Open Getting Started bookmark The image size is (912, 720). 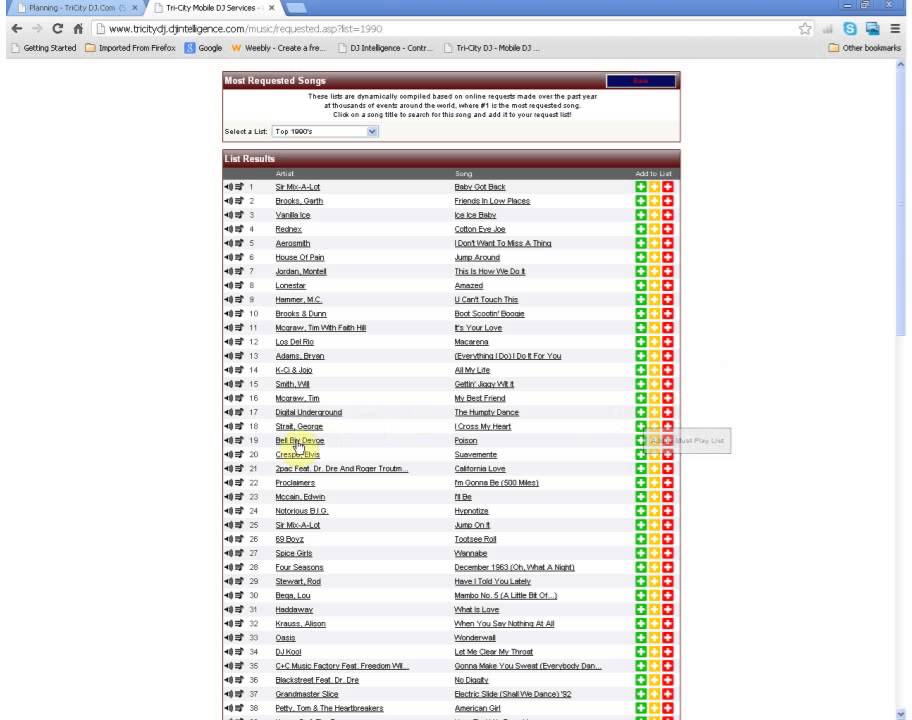tap(44, 48)
